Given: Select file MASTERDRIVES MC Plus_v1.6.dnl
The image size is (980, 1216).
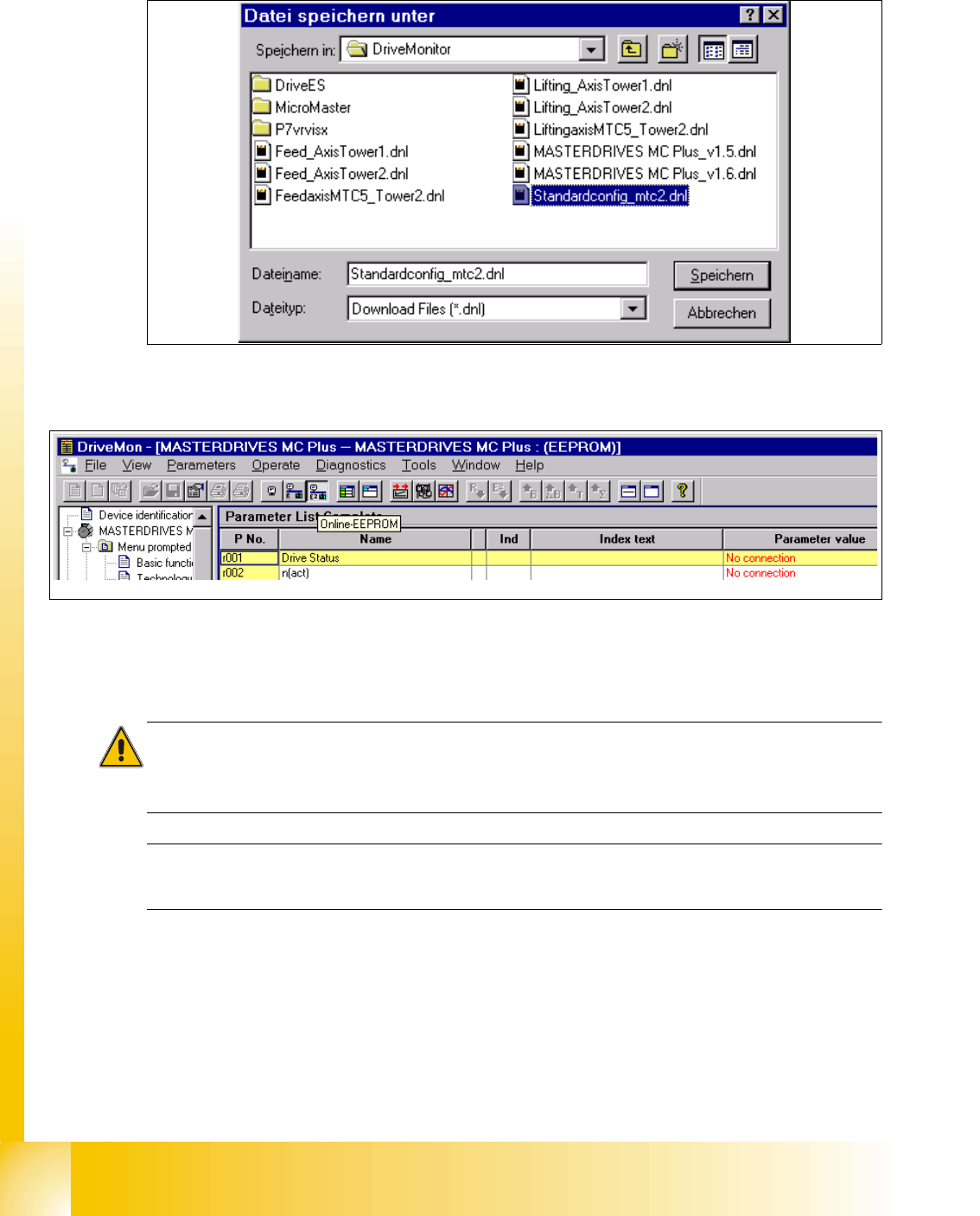Looking at the screenshot, I should coord(634,174).
